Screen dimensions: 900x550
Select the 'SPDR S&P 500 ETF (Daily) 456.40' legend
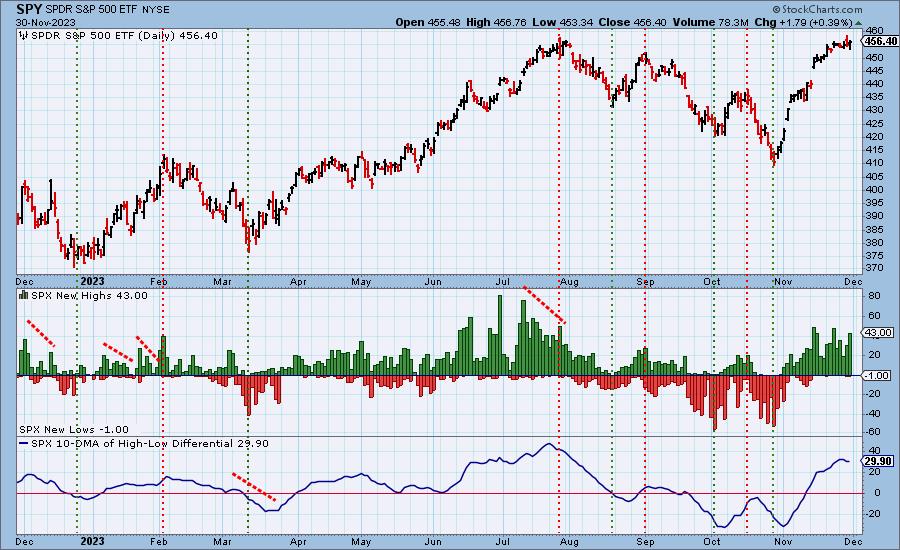point(124,36)
